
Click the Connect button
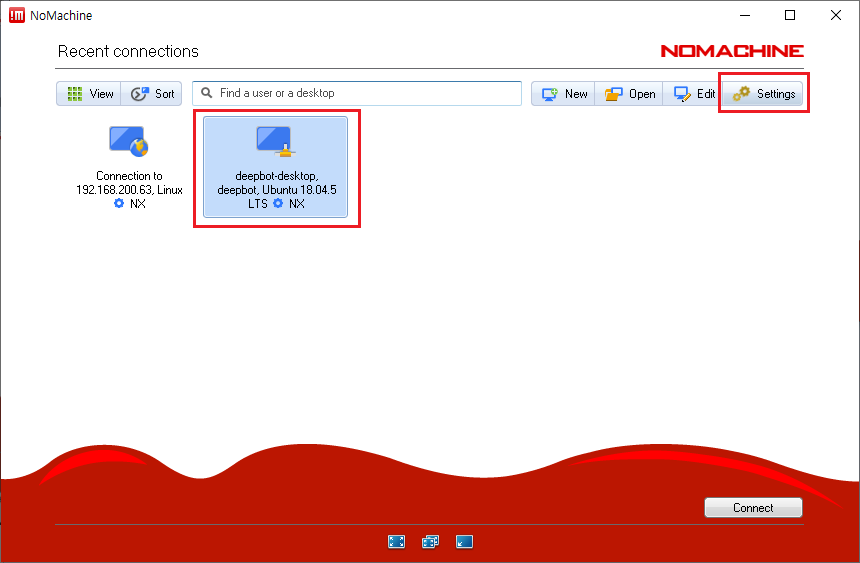[753, 508]
